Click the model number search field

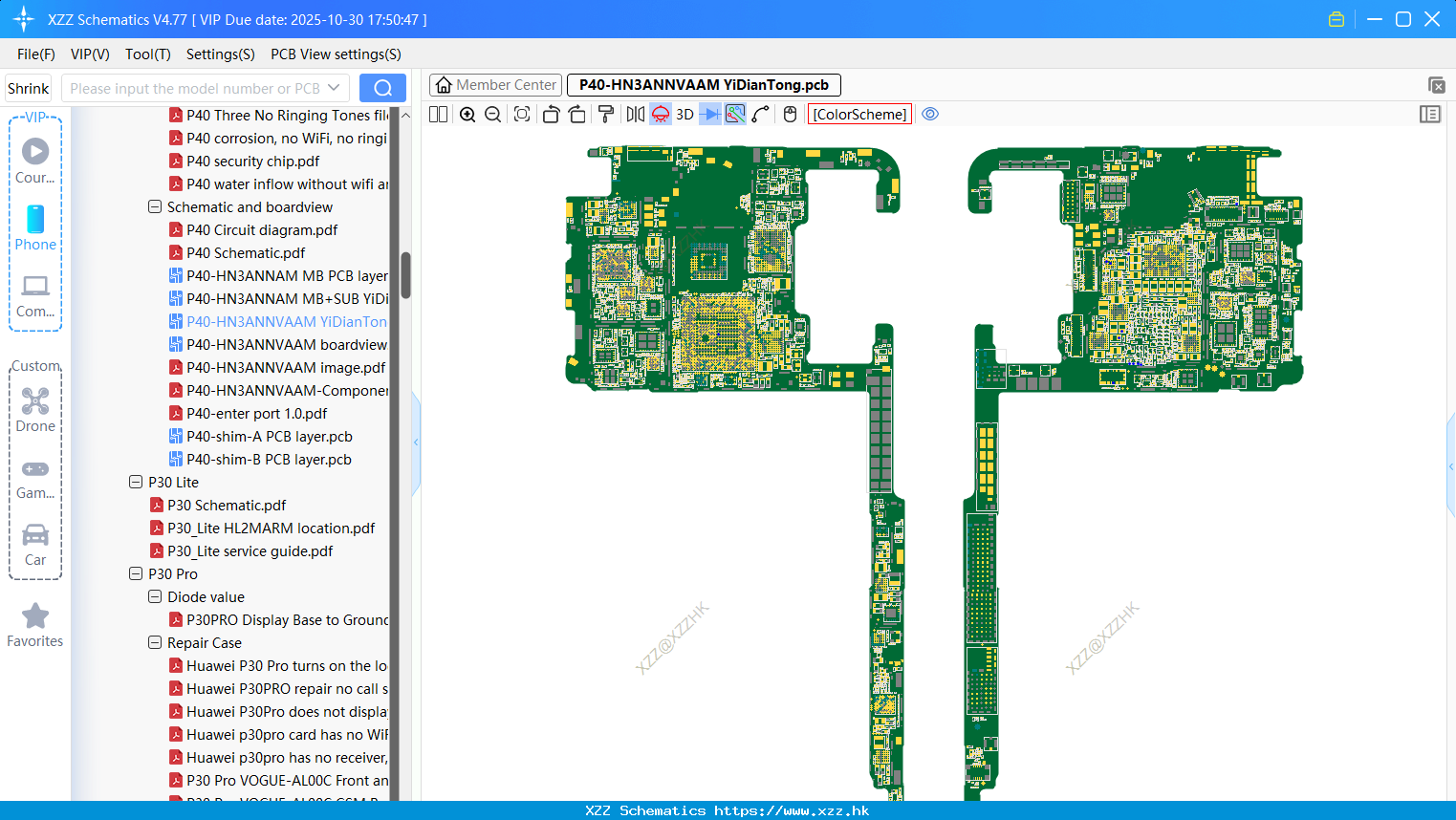195,88
